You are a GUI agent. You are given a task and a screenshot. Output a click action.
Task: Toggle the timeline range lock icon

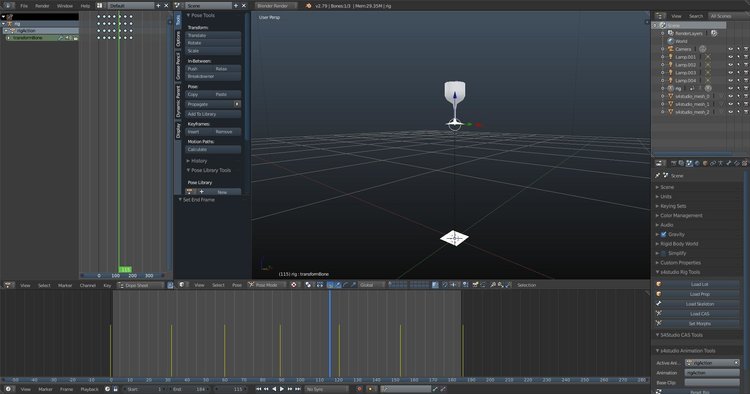[115, 389]
